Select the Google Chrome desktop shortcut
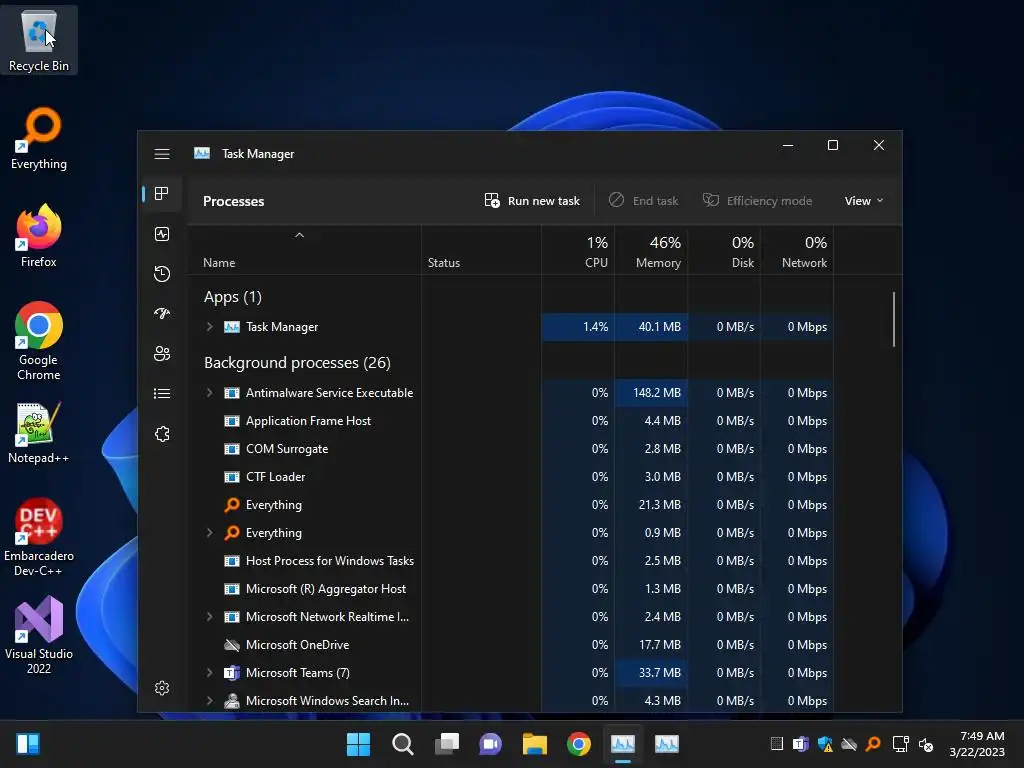The height and width of the screenshot is (768, 1024). [39, 341]
